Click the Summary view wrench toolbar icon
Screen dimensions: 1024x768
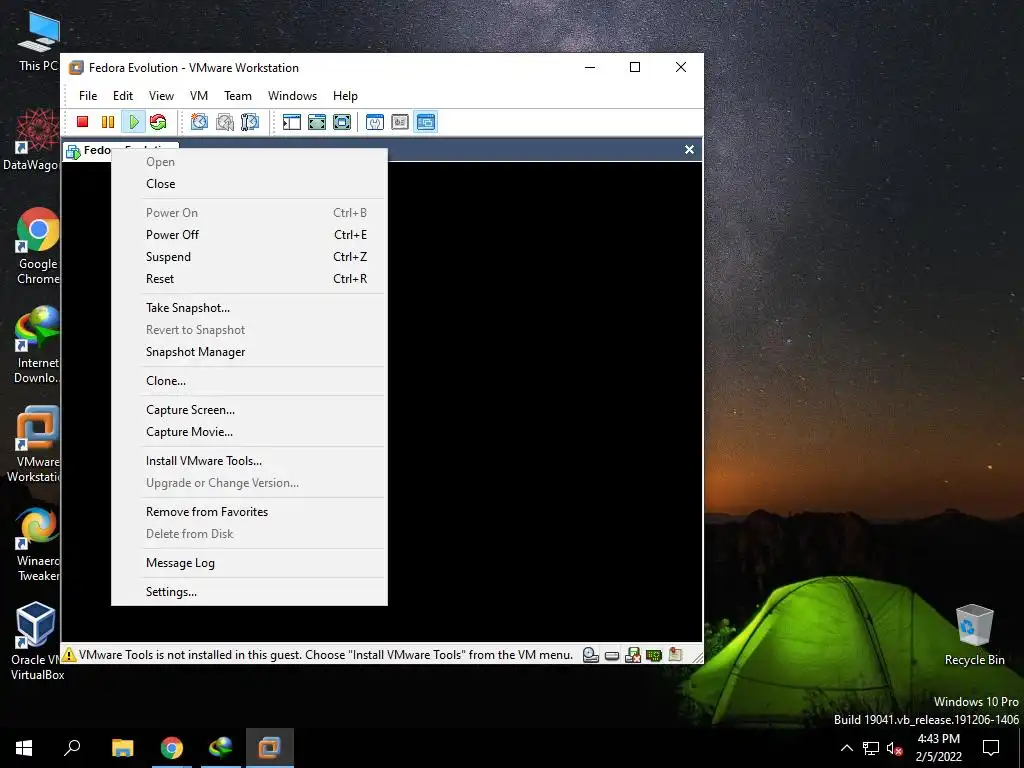(375, 121)
